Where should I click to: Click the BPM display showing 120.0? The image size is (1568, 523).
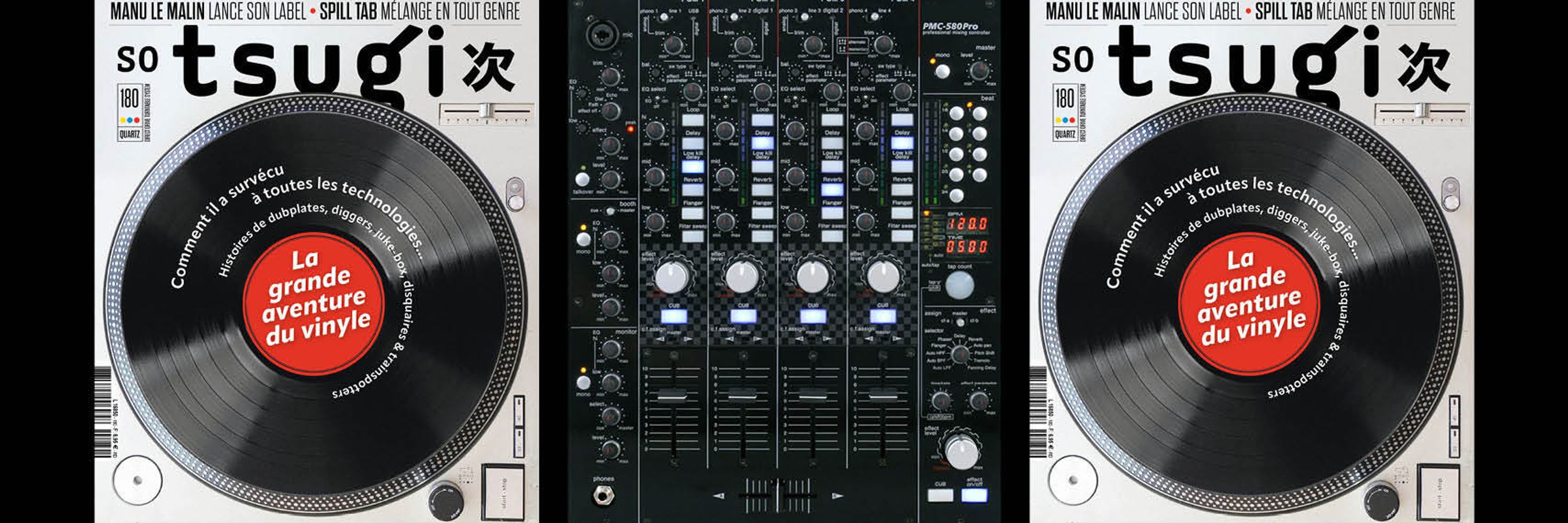click(966, 223)
